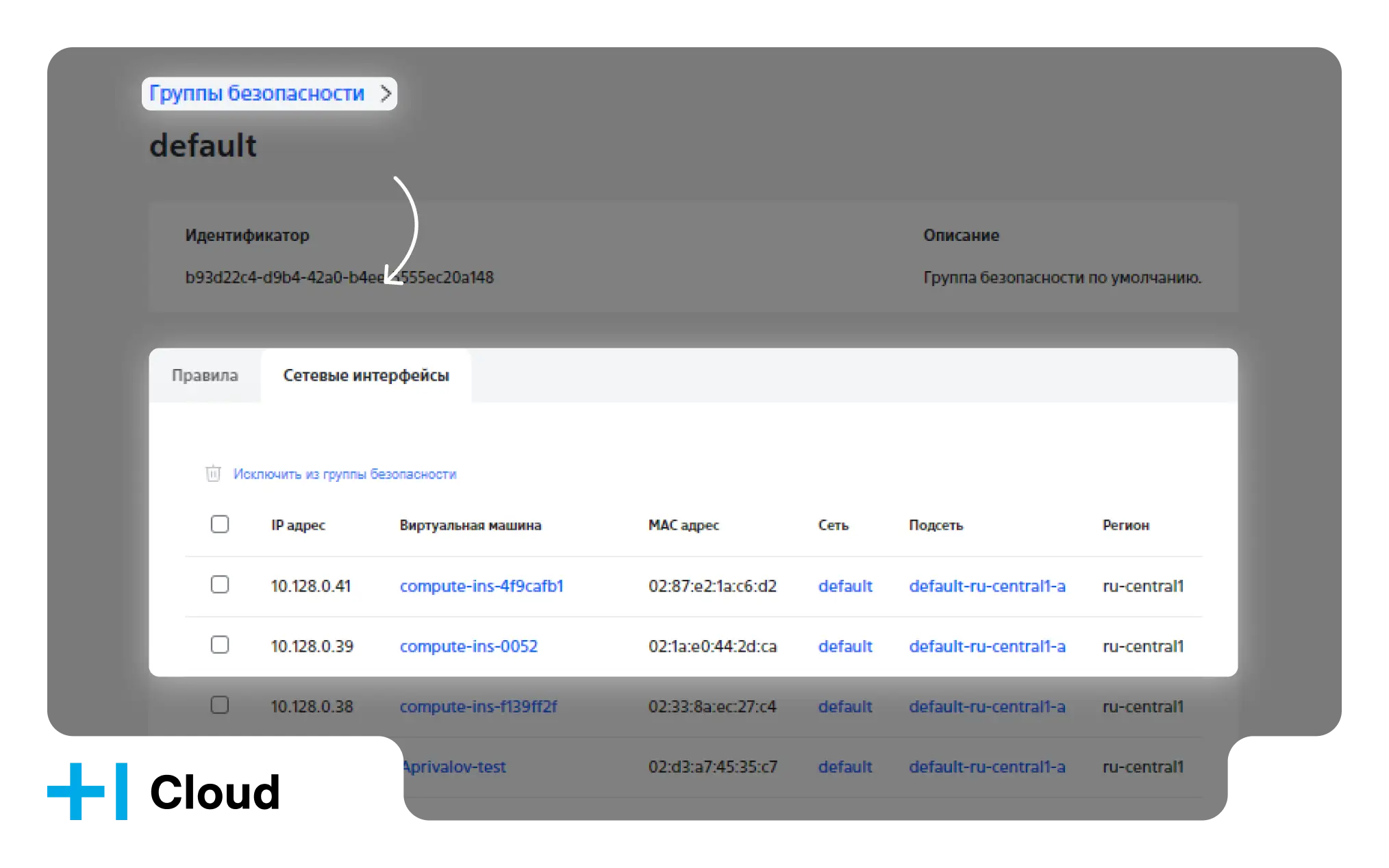This screenshot has height=868, width=1389.
Task: Click the Сеть column header
Action: click(x=834, y=525)
